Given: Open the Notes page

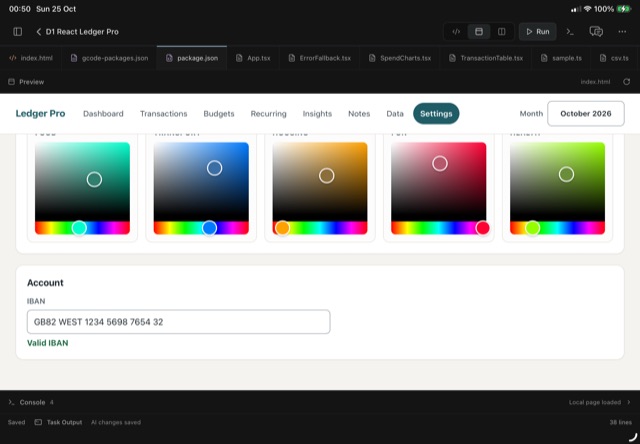Looking at the screenshot, I should [x=359, y=114].
